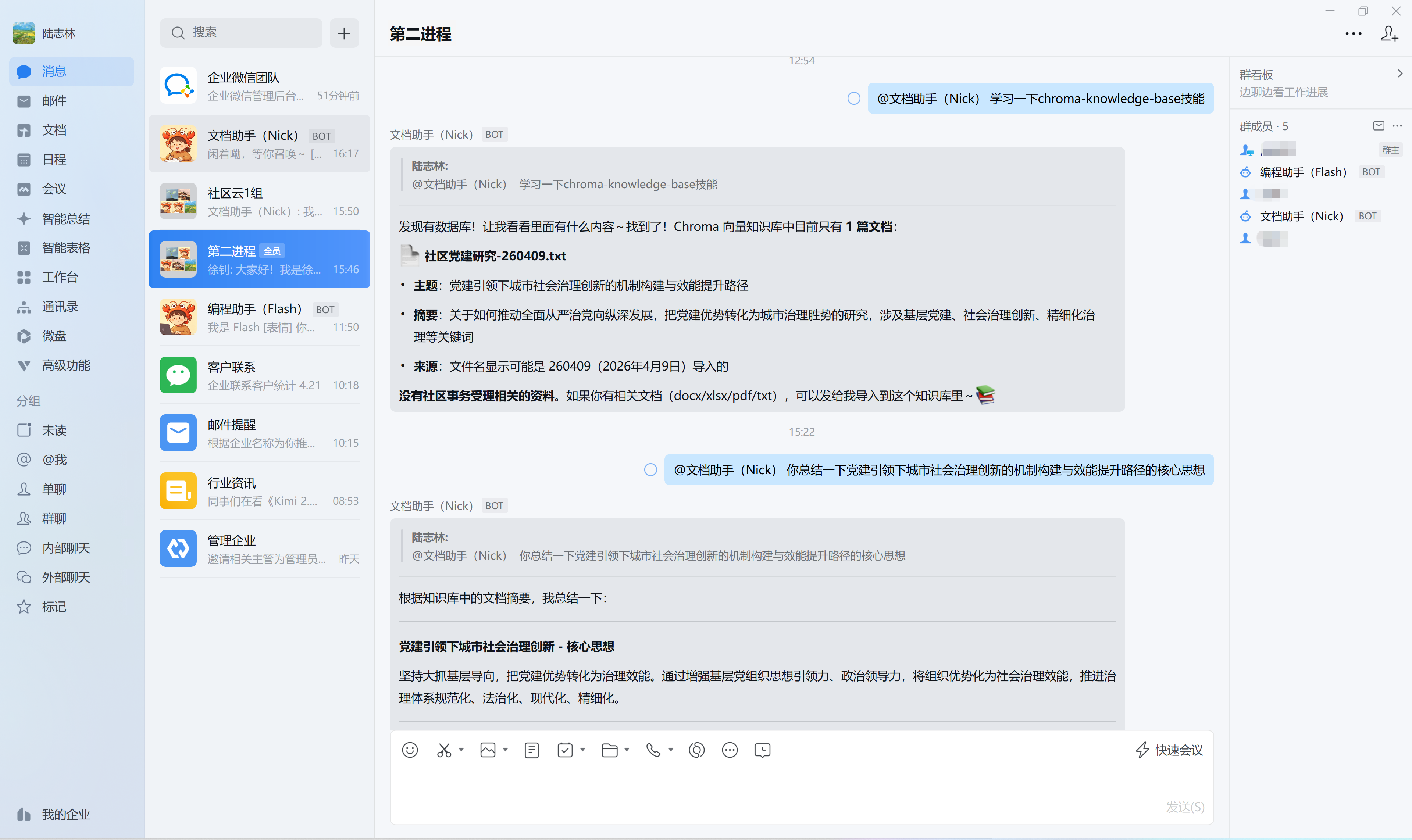Add member with person-plus icon
This screenshot has height=840, width=1412.
(x=1389, y=34)
